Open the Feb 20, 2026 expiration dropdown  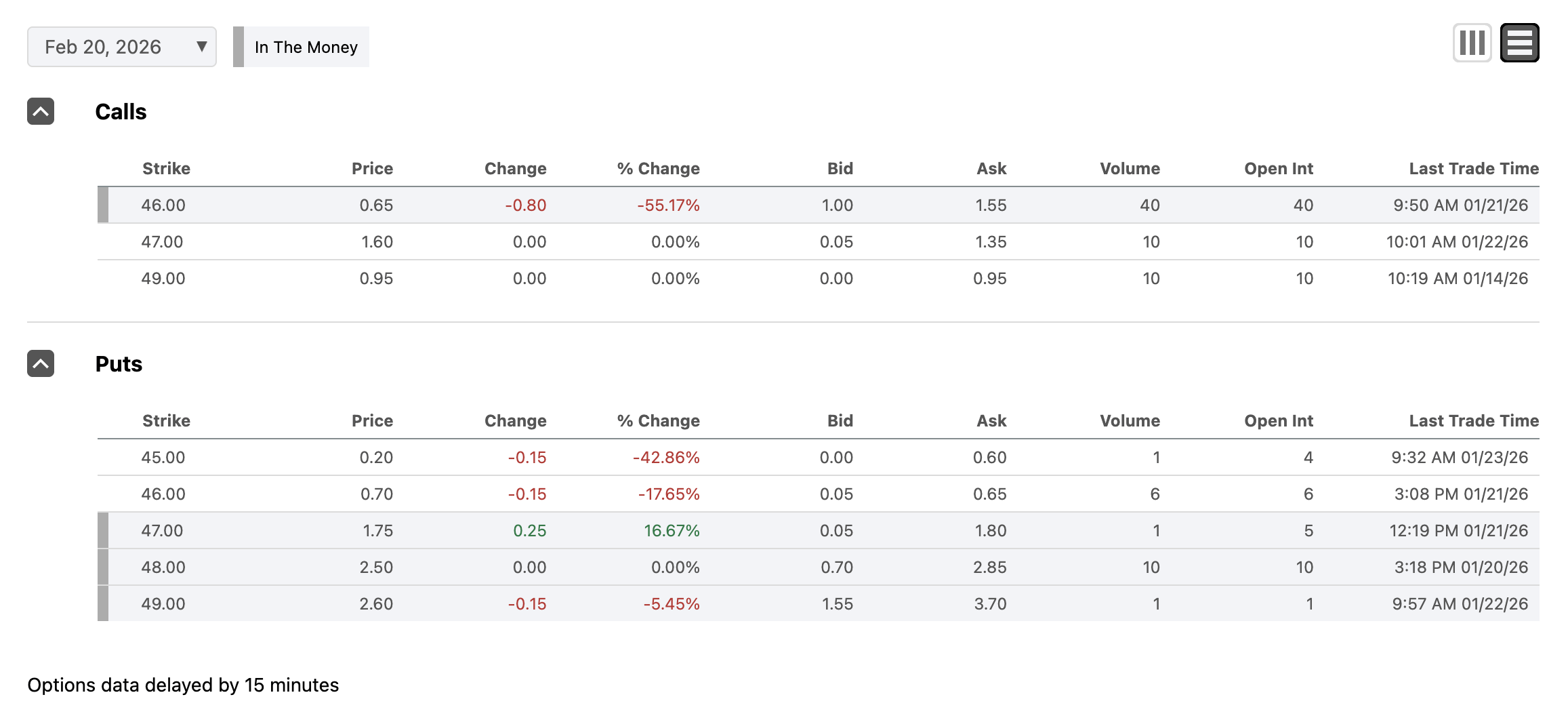pyautogui.click(x=122, y=47)
